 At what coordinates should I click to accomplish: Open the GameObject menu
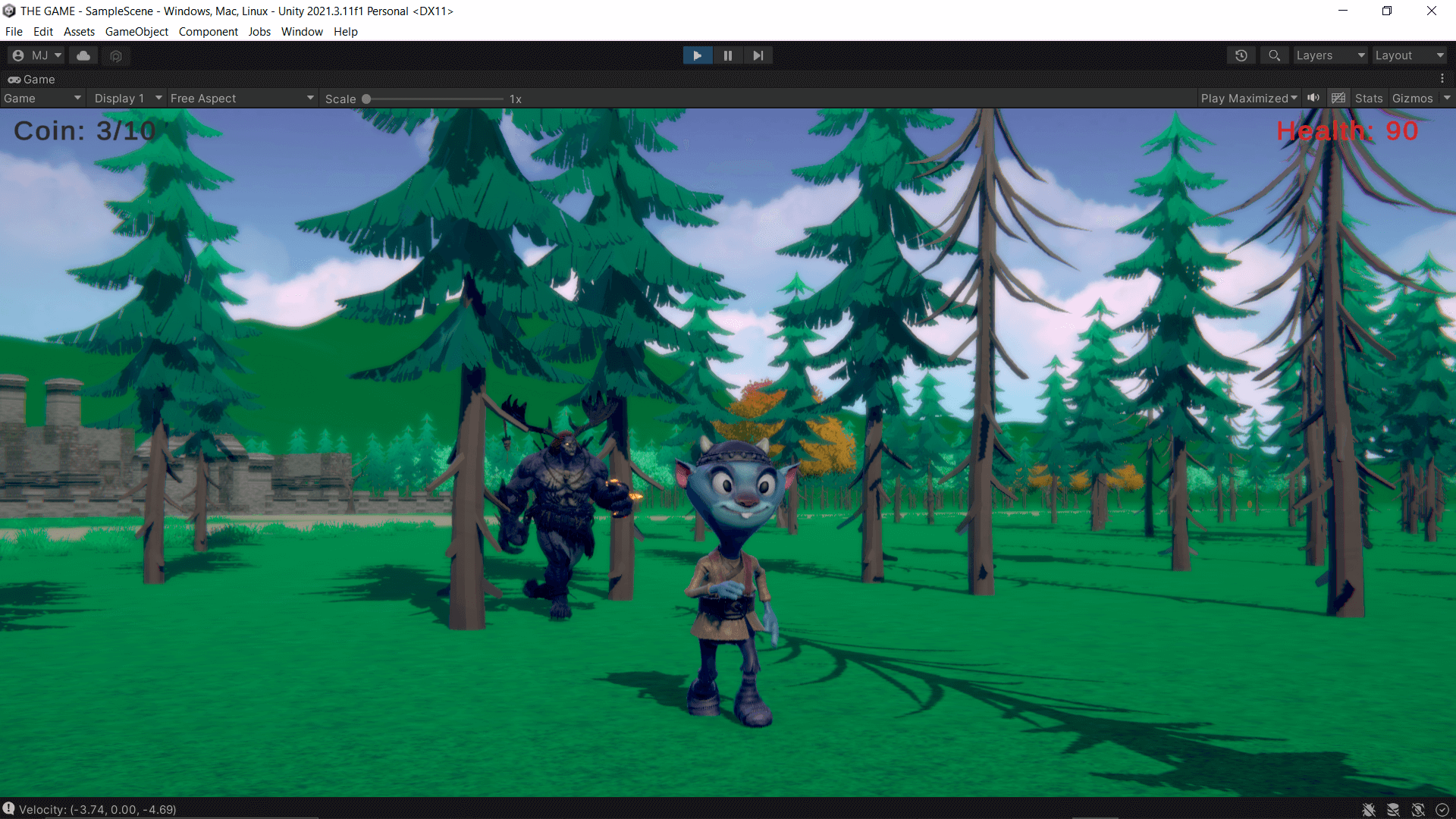tap(136, 32)
